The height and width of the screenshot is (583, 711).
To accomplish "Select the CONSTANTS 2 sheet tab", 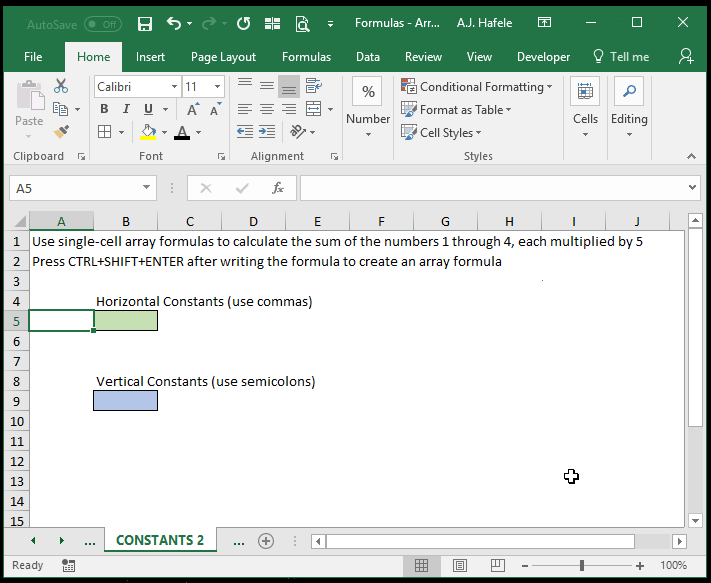I will coord(160,540).
